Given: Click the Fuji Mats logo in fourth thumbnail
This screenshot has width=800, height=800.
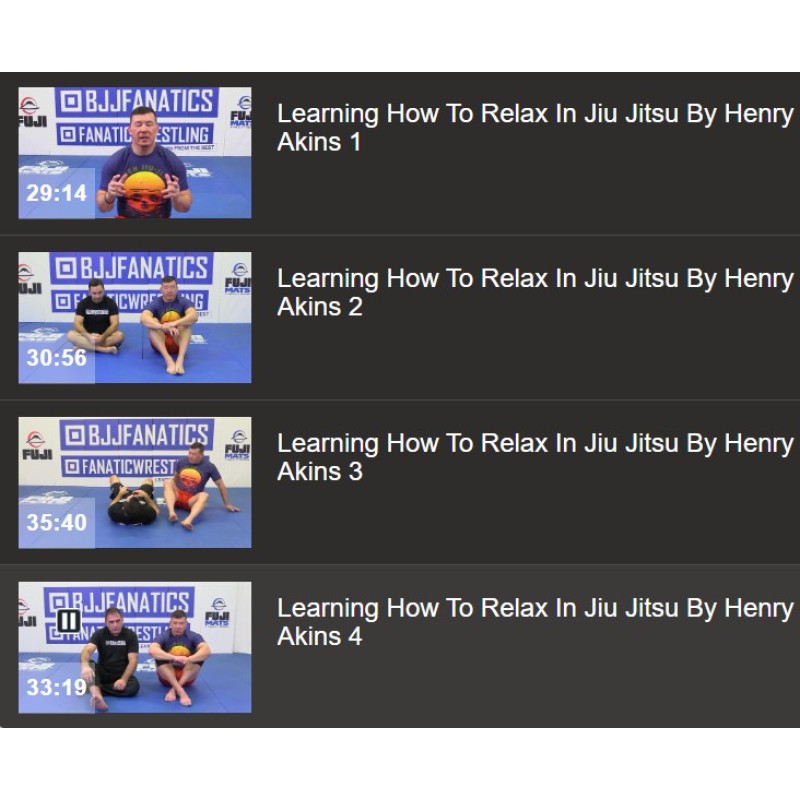Looking at the screenshot, I should [x=217, y=612].
